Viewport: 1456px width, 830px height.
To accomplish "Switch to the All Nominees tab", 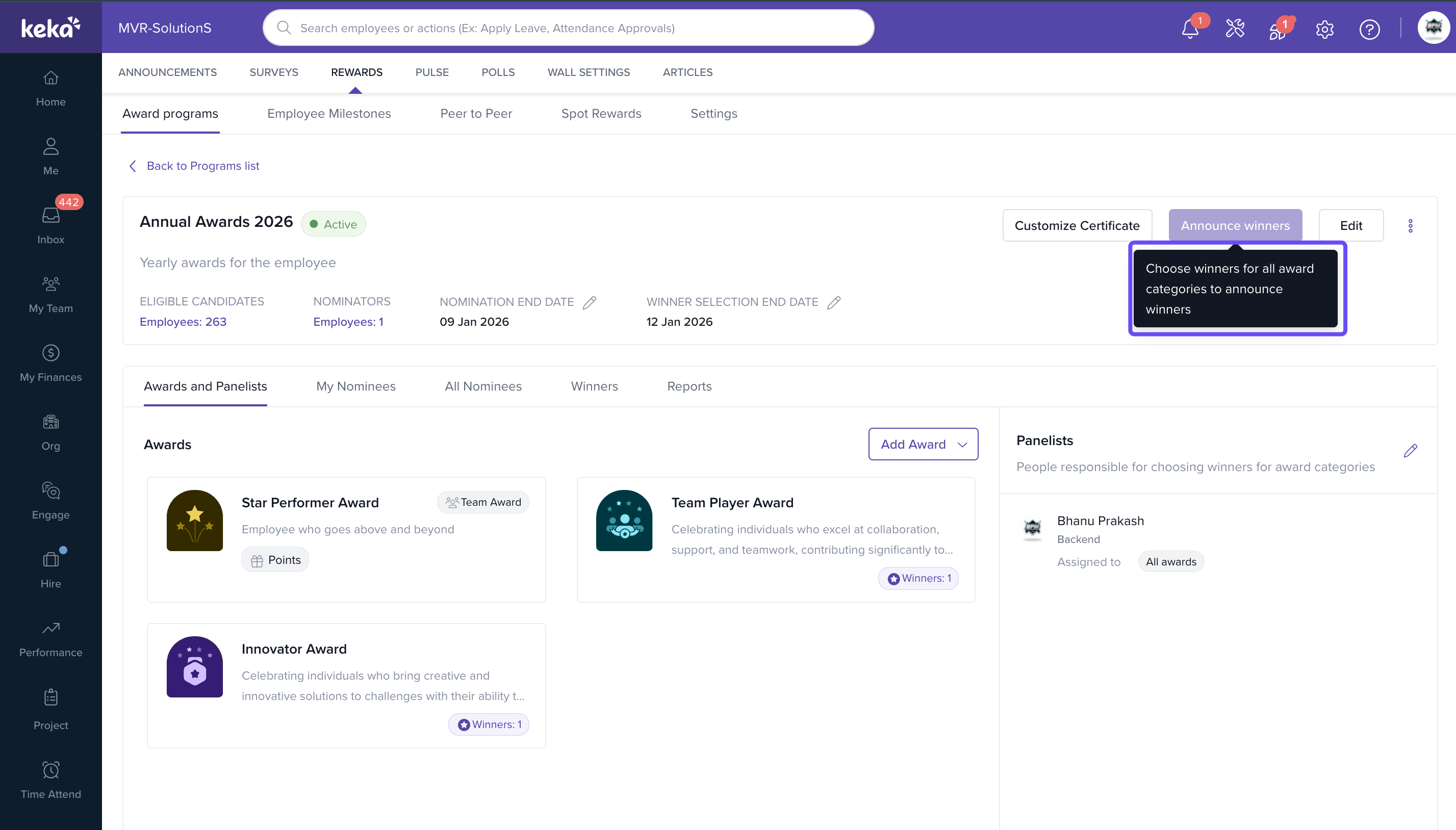I will click(x=483, y=386).
